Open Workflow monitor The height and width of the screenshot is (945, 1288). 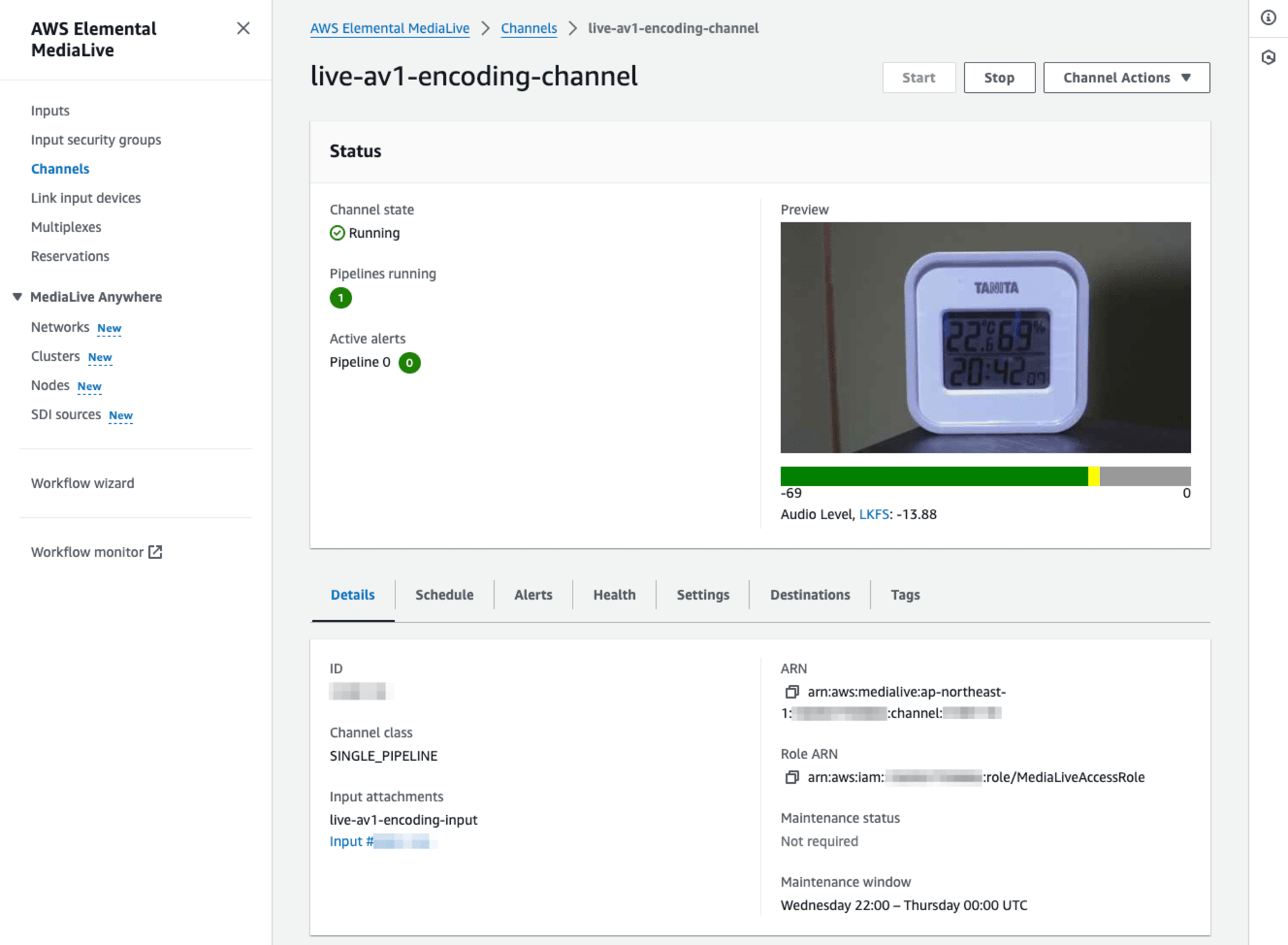coord(87,552)
